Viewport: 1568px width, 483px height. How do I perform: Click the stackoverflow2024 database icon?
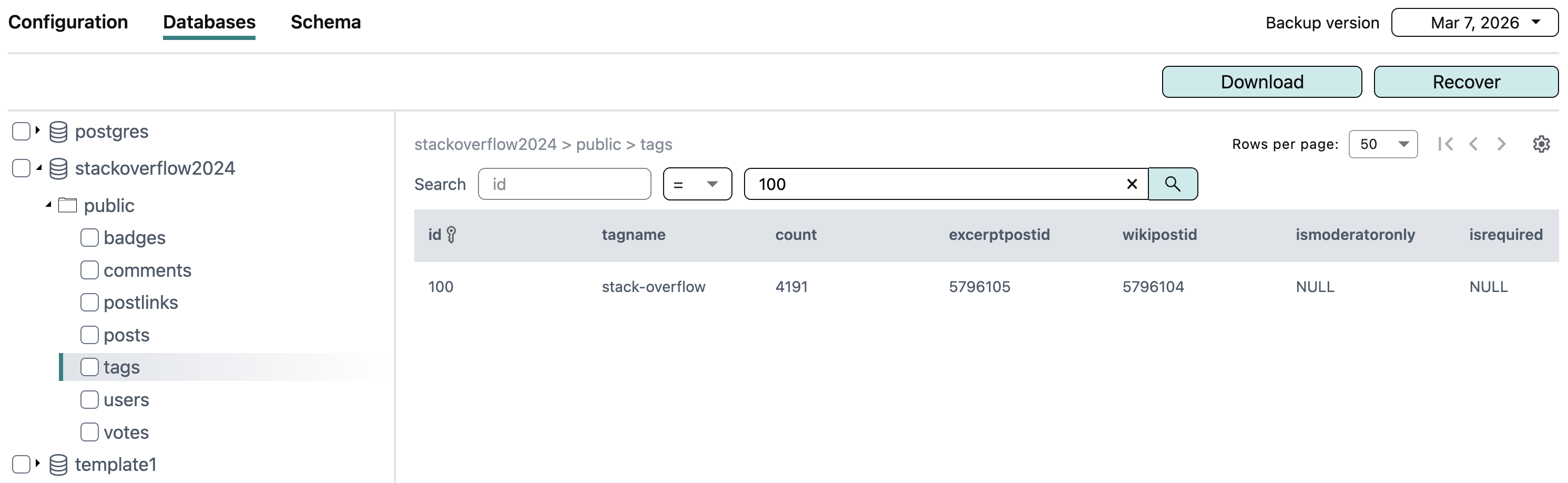pos(58,169)
